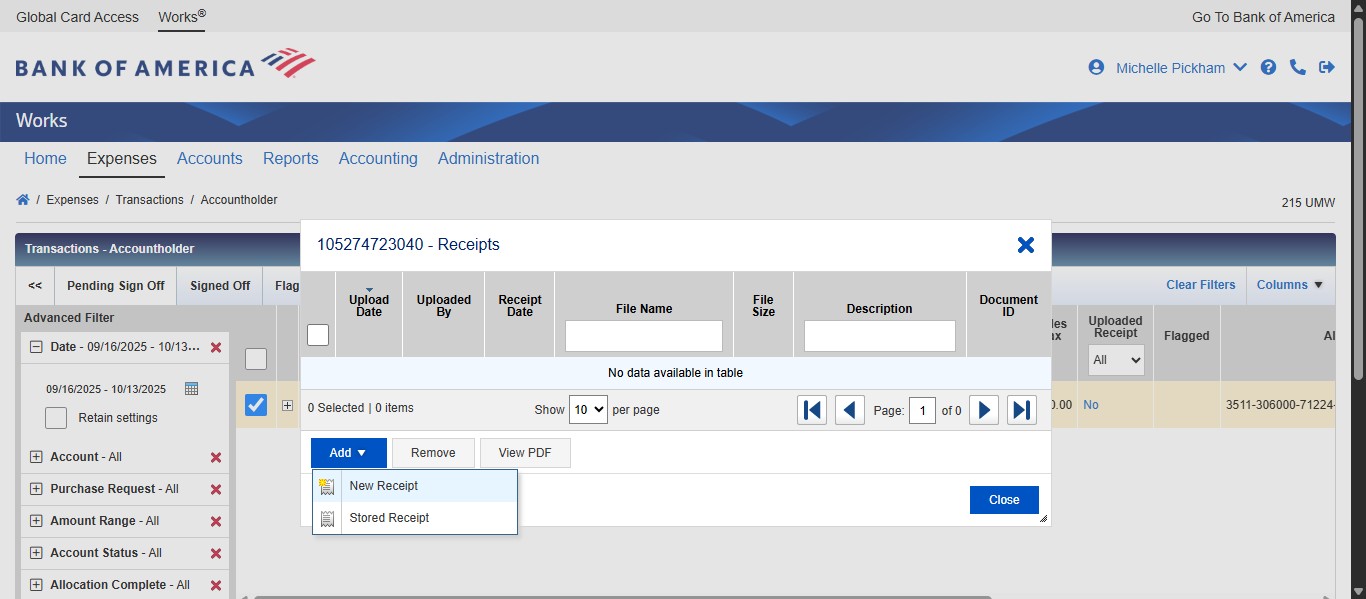The height and width of the screenshot is (599, 1366).
Task: Choose Stored Receipt menu option
Action: click(x=389, y=518)
